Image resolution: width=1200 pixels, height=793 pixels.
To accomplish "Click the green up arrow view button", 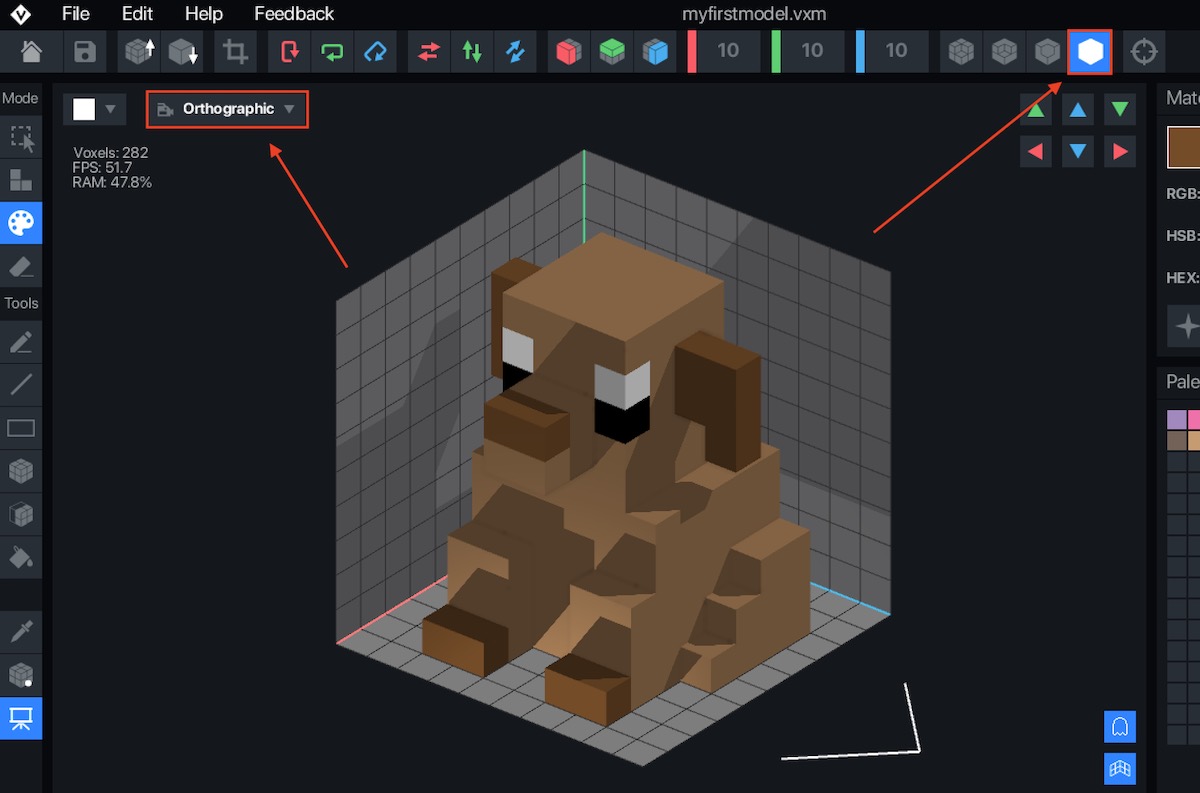I will (x=1036, y=110).
